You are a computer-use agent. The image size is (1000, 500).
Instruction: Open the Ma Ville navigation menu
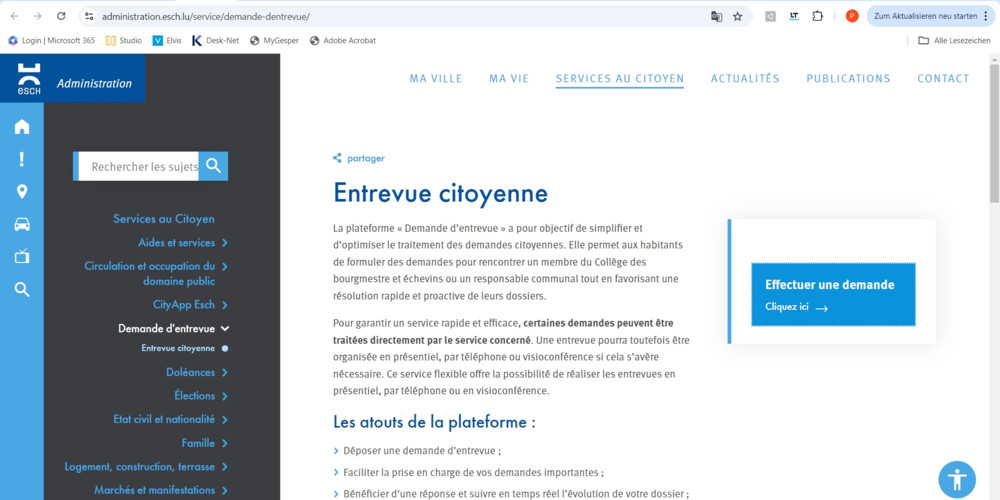tap(436, 79)
